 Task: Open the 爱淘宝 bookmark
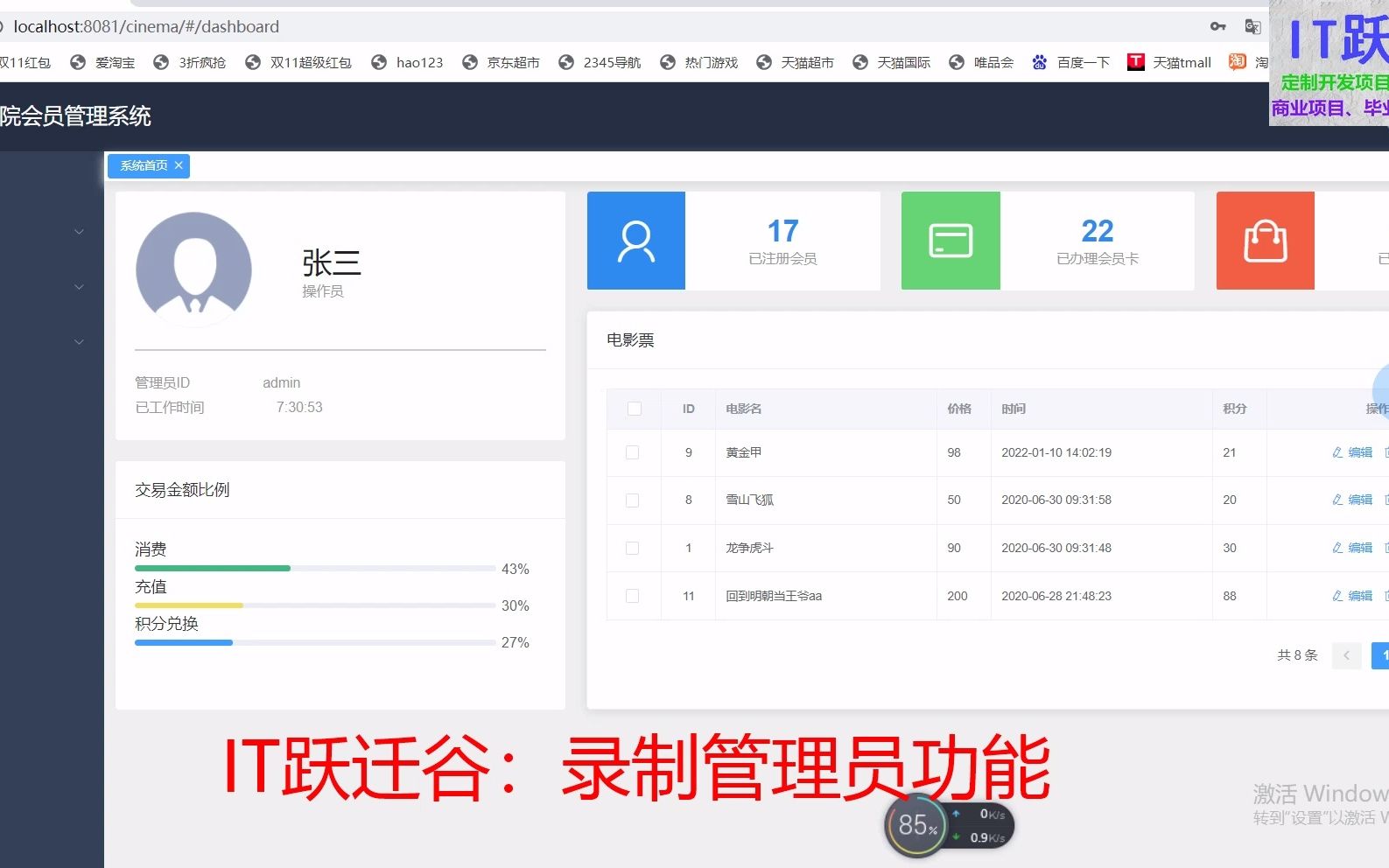point(103,62)
